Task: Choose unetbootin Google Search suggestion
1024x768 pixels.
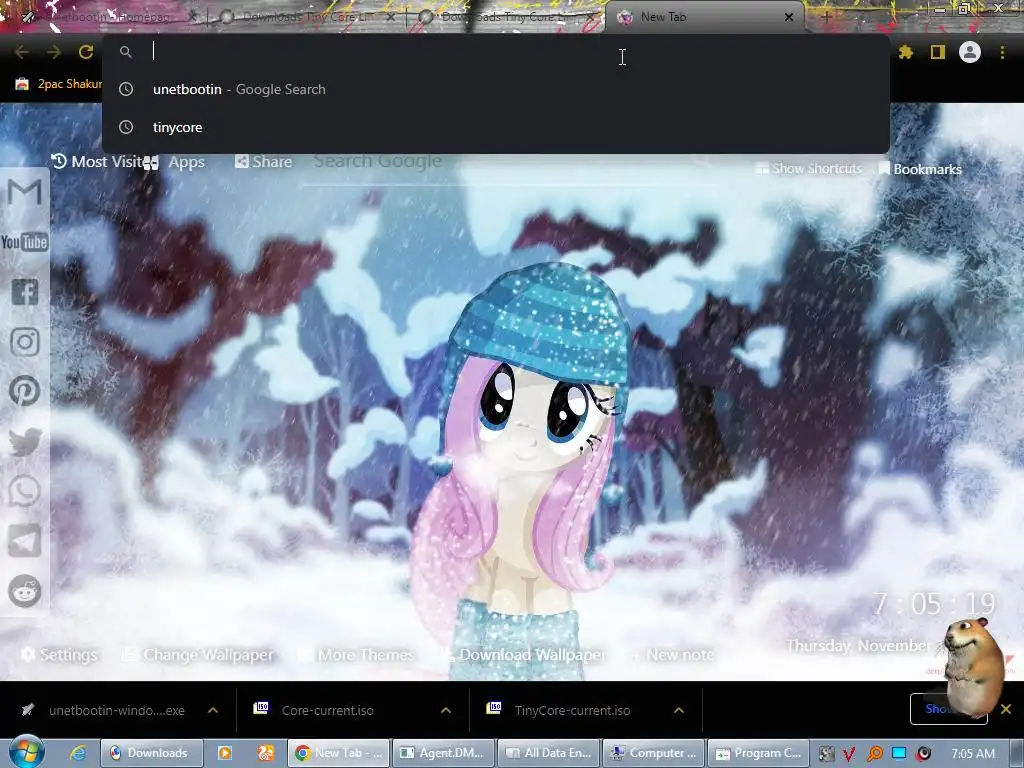Action: pyautogui.click(x=496, y=89)
